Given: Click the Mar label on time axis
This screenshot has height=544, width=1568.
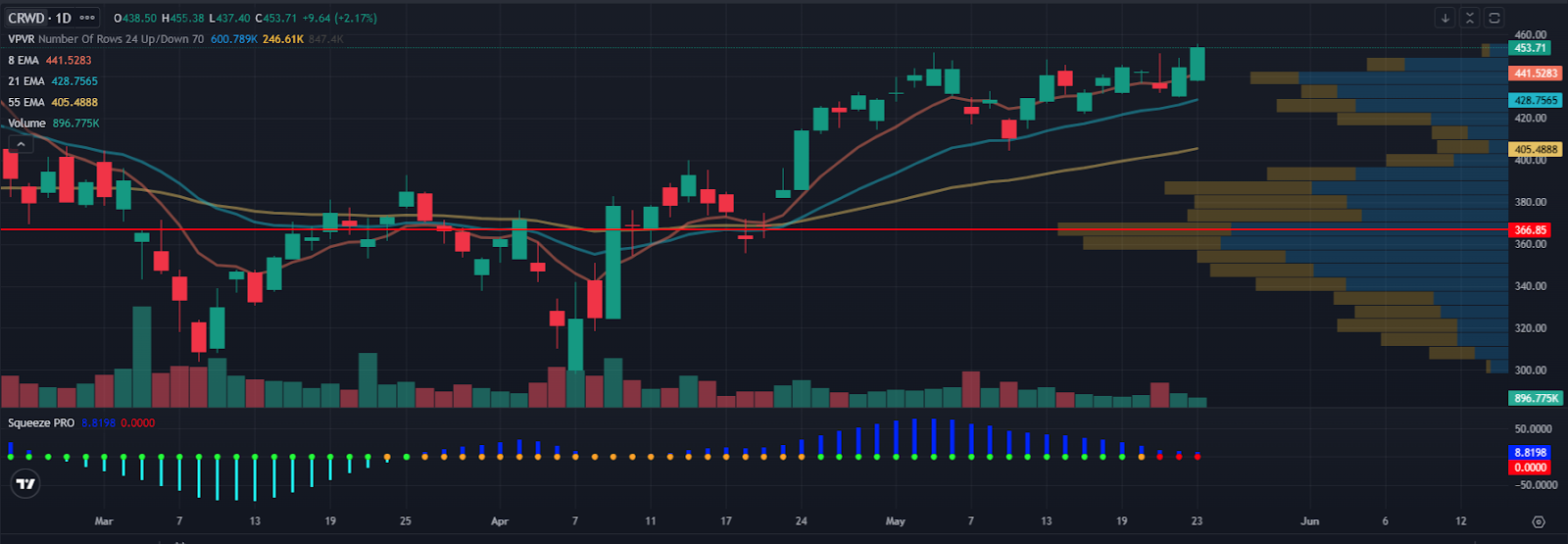Looking at the screenshot, I should (104, 521).
